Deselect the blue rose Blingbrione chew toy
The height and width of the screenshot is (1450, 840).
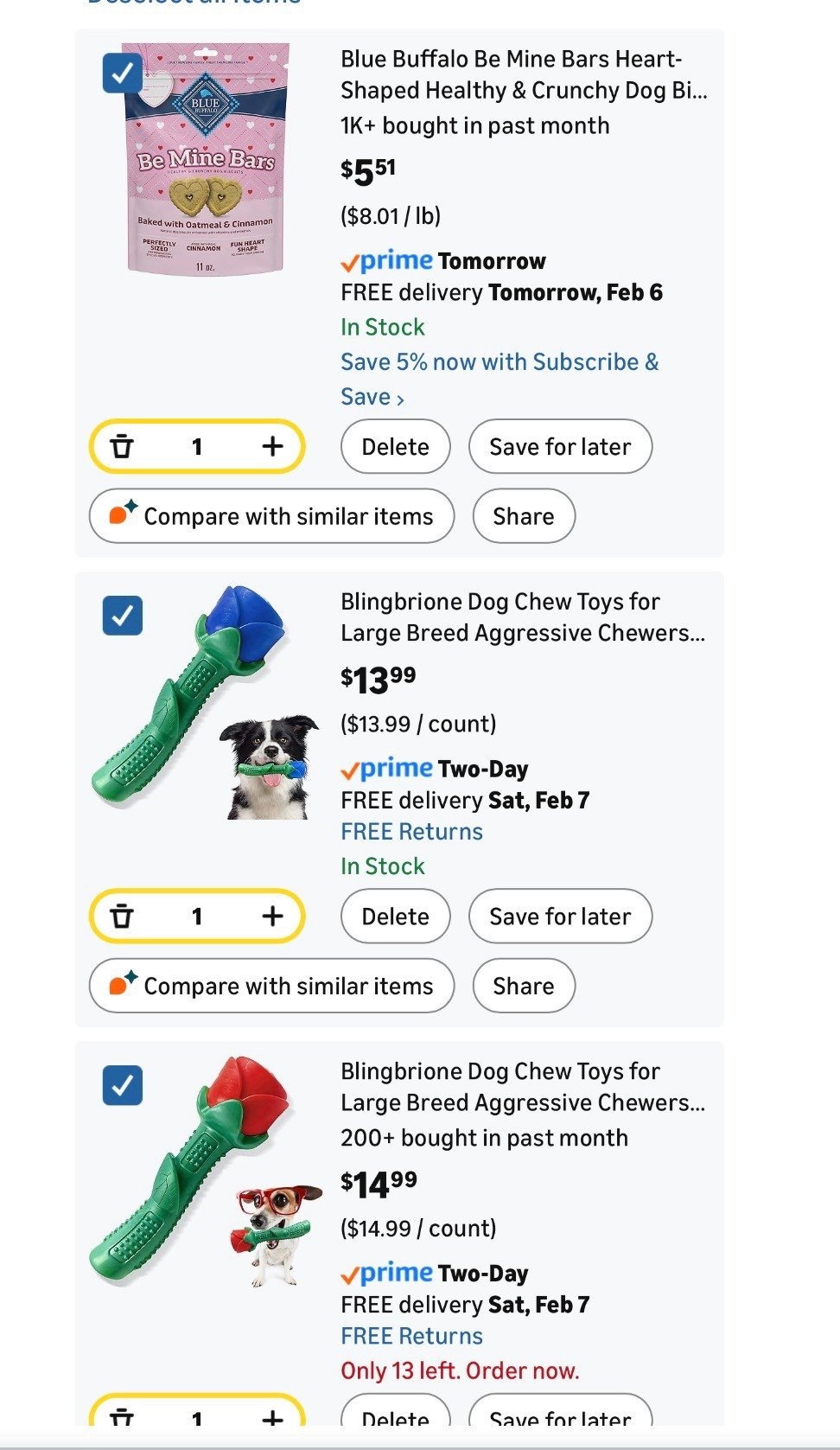pos(123,616)
